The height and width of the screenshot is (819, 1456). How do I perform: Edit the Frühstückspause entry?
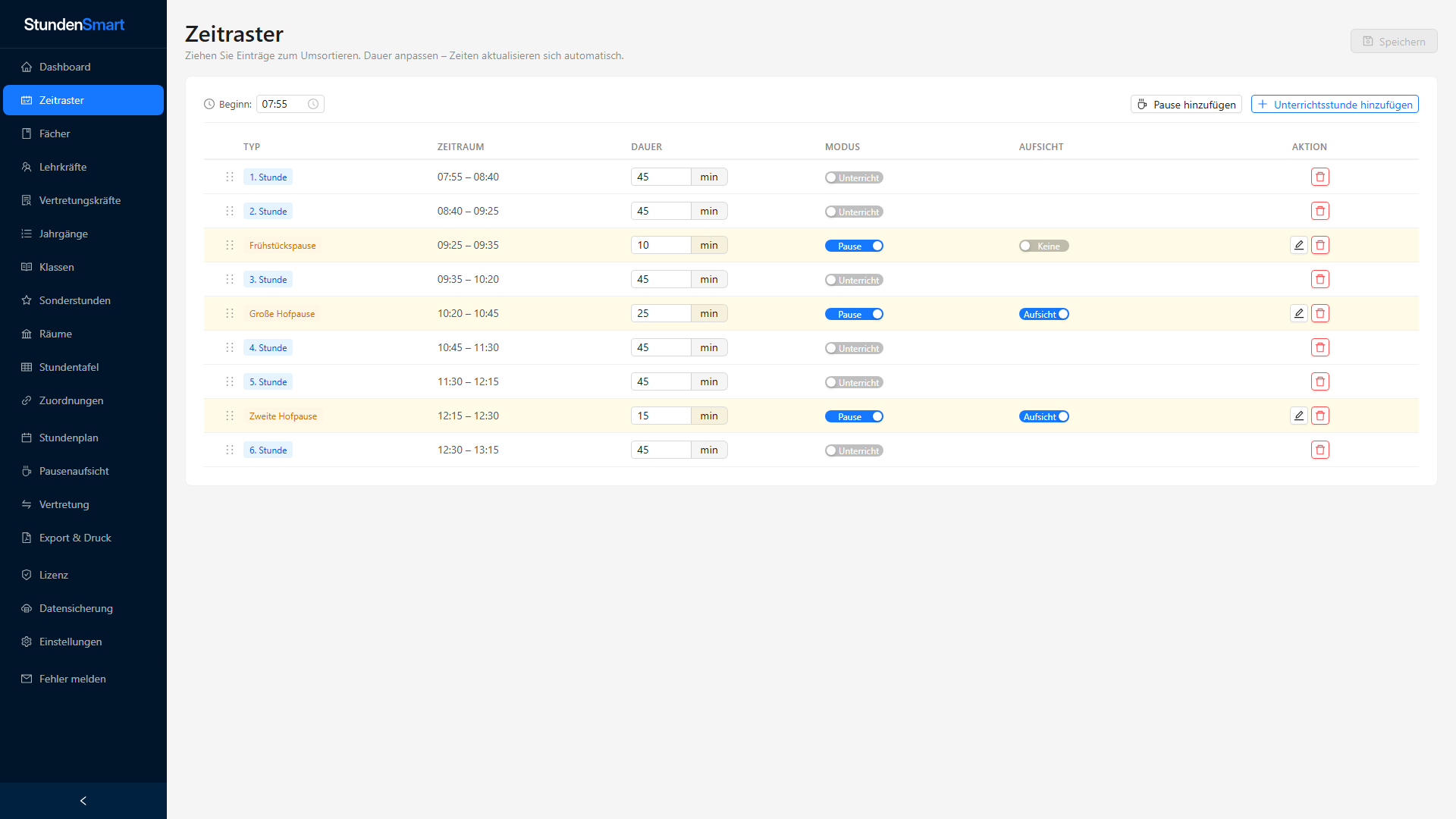1298,245
